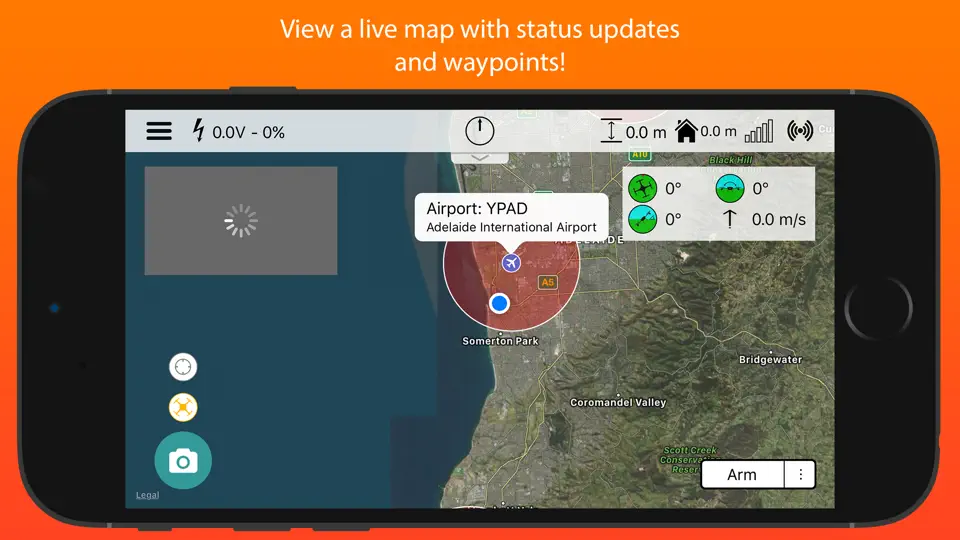Tap the drone pitch angle icon
This screenshot has width=960, height=540.
[642, 219]
